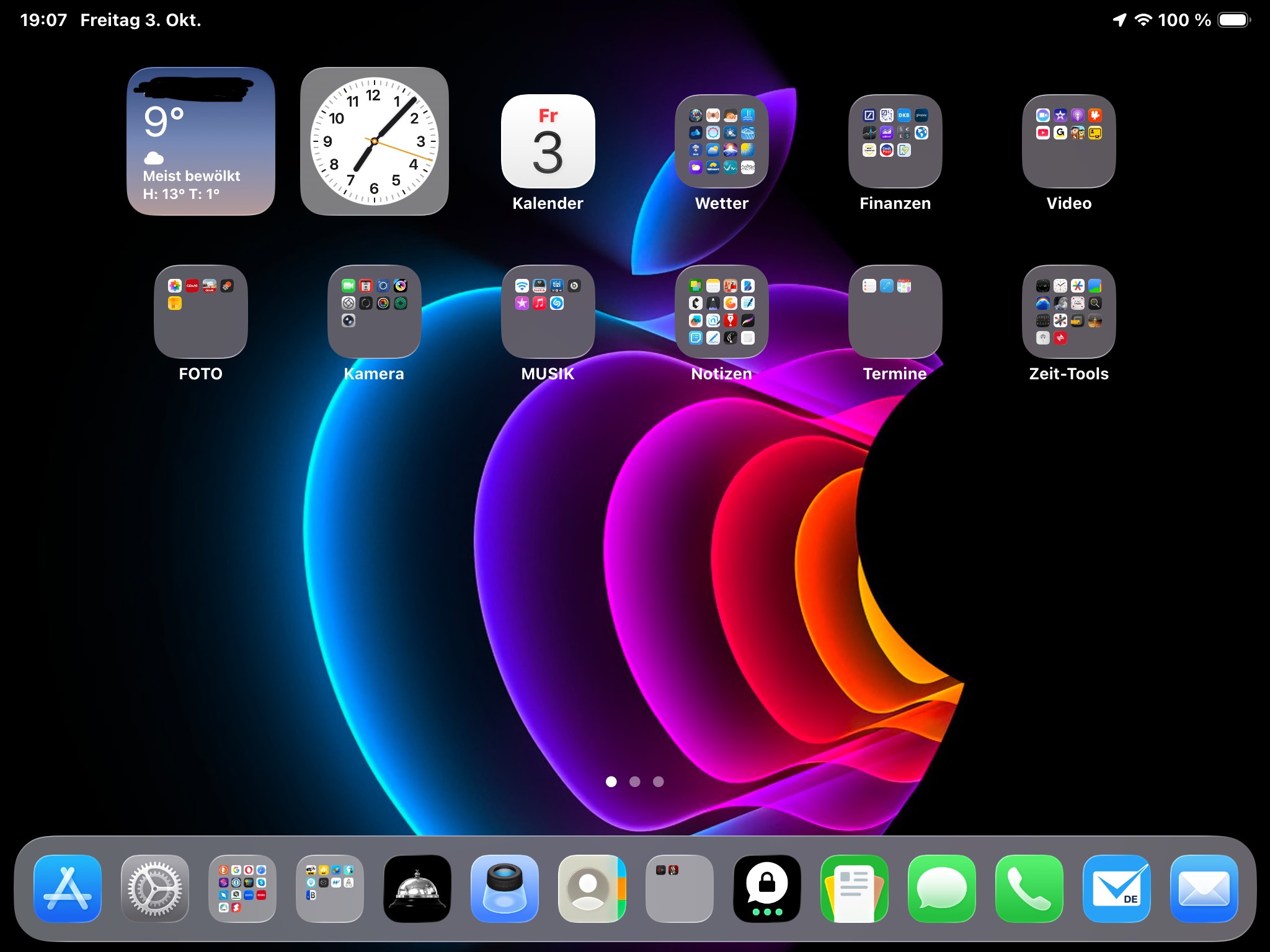This screenshot has width=1270, height=952.
Task: Open the Zeit-Tools folder
Action: pos(1068,312)
